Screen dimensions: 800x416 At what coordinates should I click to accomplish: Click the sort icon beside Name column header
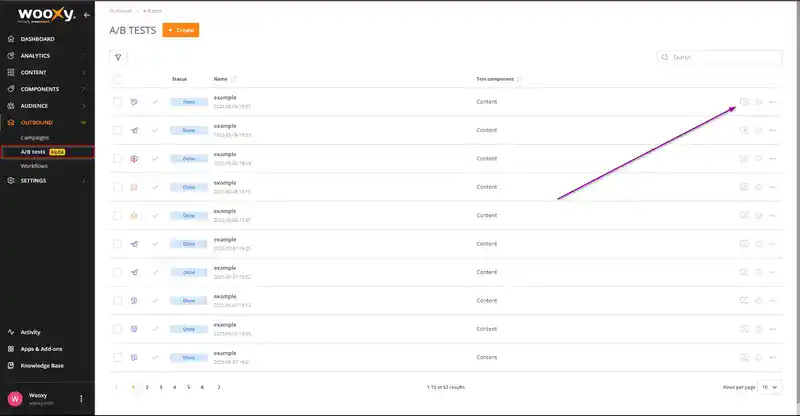click(234, 78)
